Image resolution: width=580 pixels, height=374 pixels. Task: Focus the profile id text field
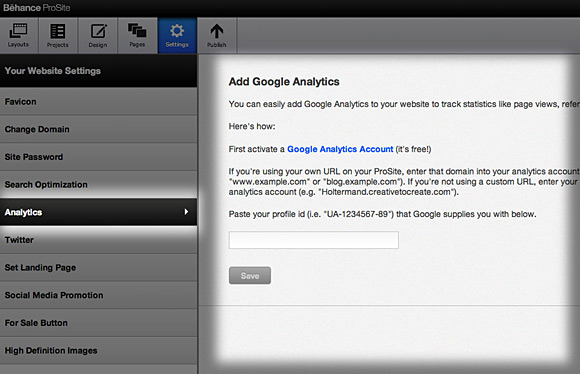pyautogui.click(x=314, y=240)
